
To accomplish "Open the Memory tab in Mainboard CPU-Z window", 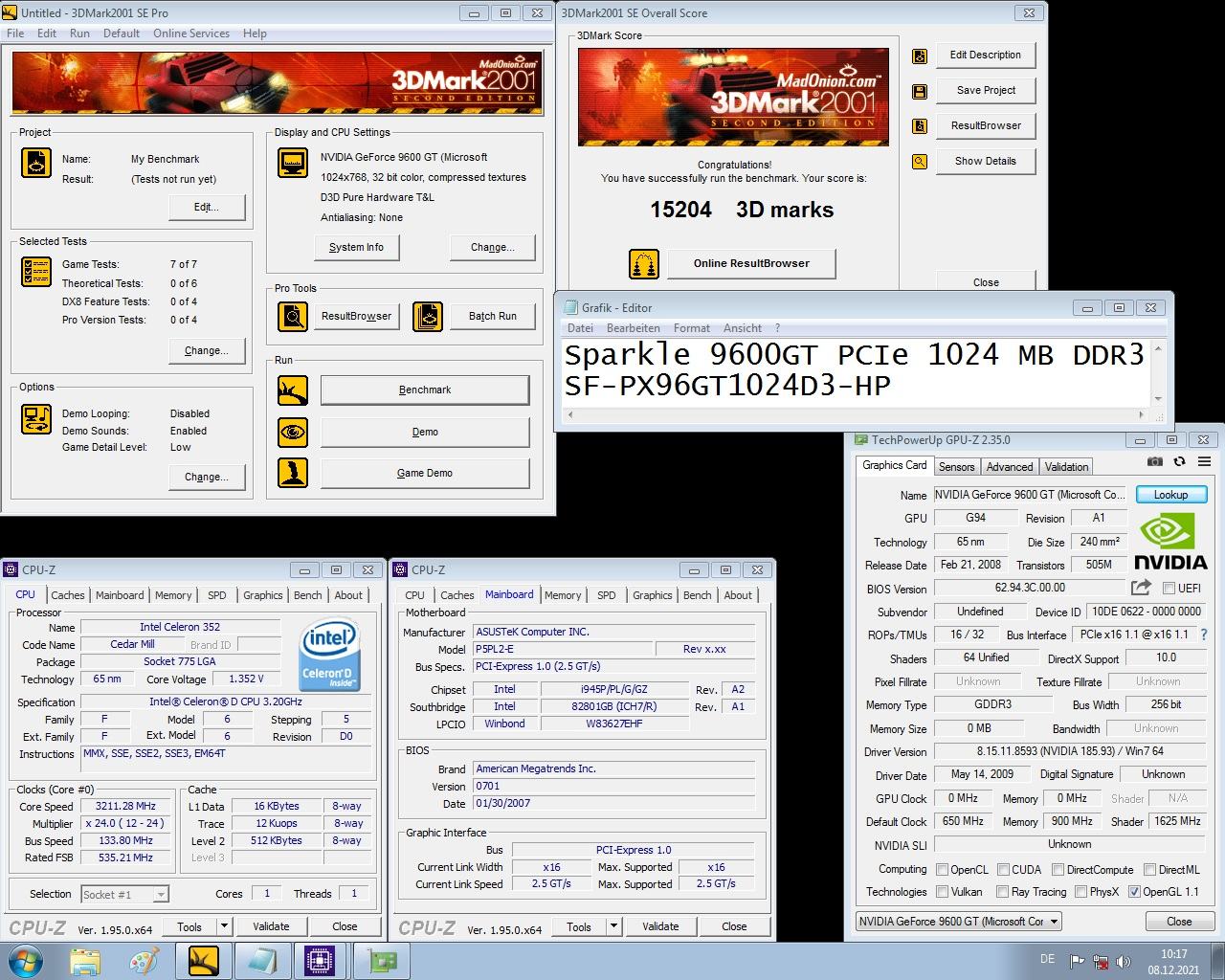I will [x=563, y=595].
